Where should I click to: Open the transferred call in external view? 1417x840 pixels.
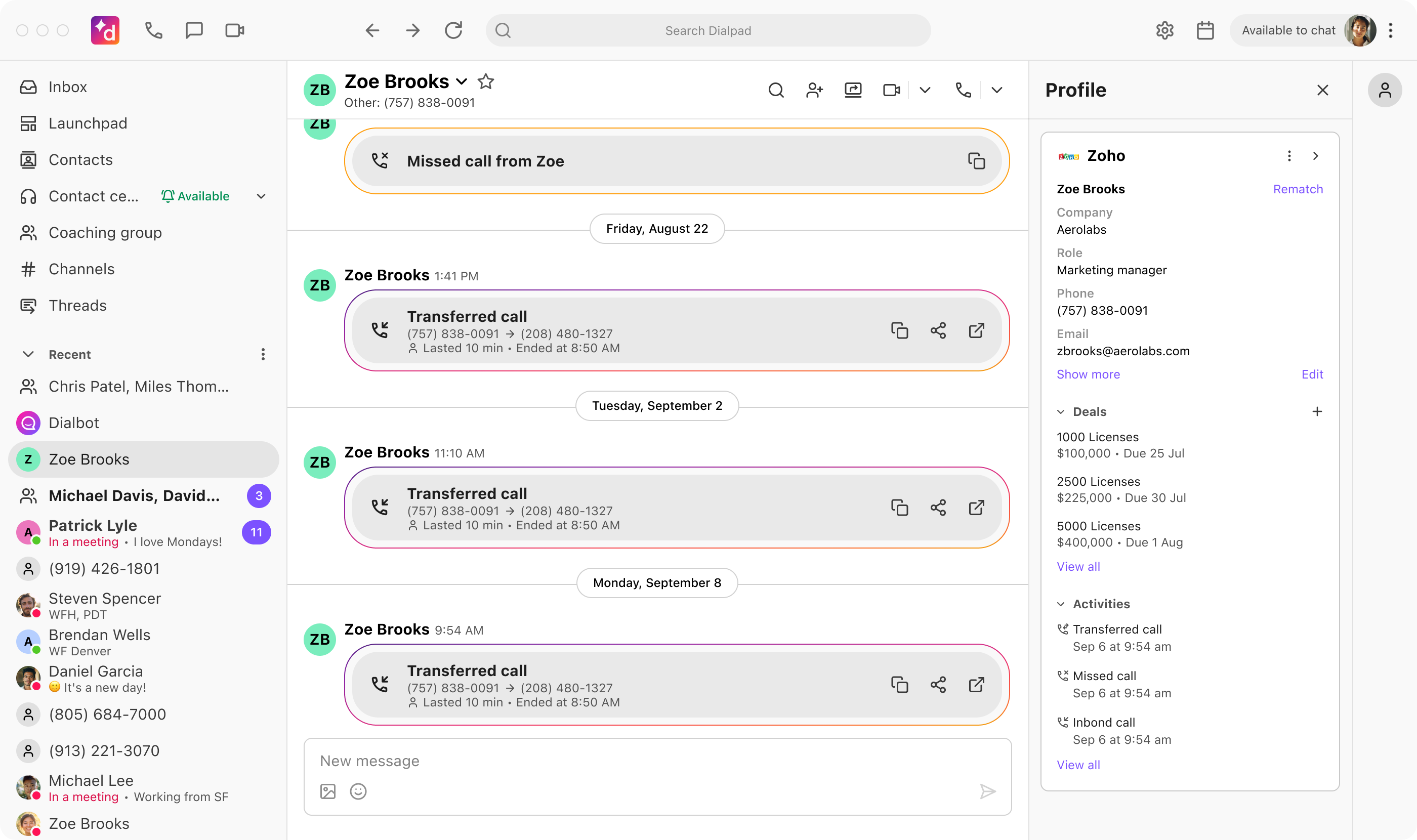(977, 330)
